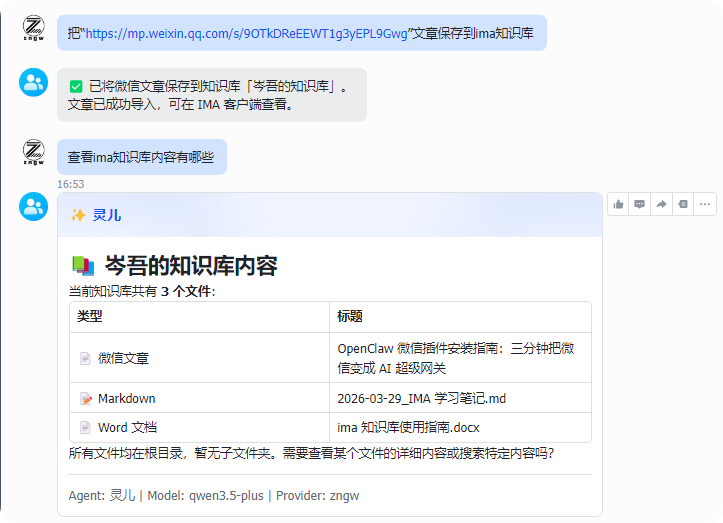
Task: Select the OpenClaw 微信插件安装指南 title
Action: pyautogui.click(x=461, y=358)
